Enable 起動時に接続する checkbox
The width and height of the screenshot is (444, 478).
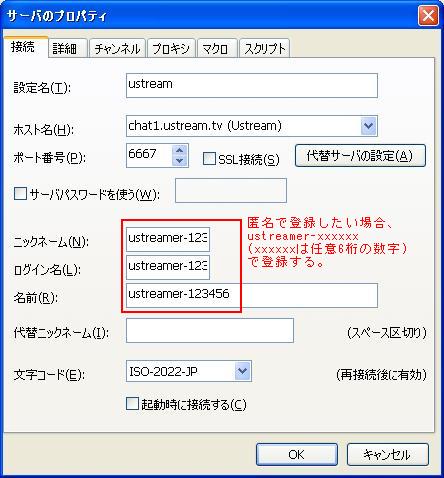[132, 404]
